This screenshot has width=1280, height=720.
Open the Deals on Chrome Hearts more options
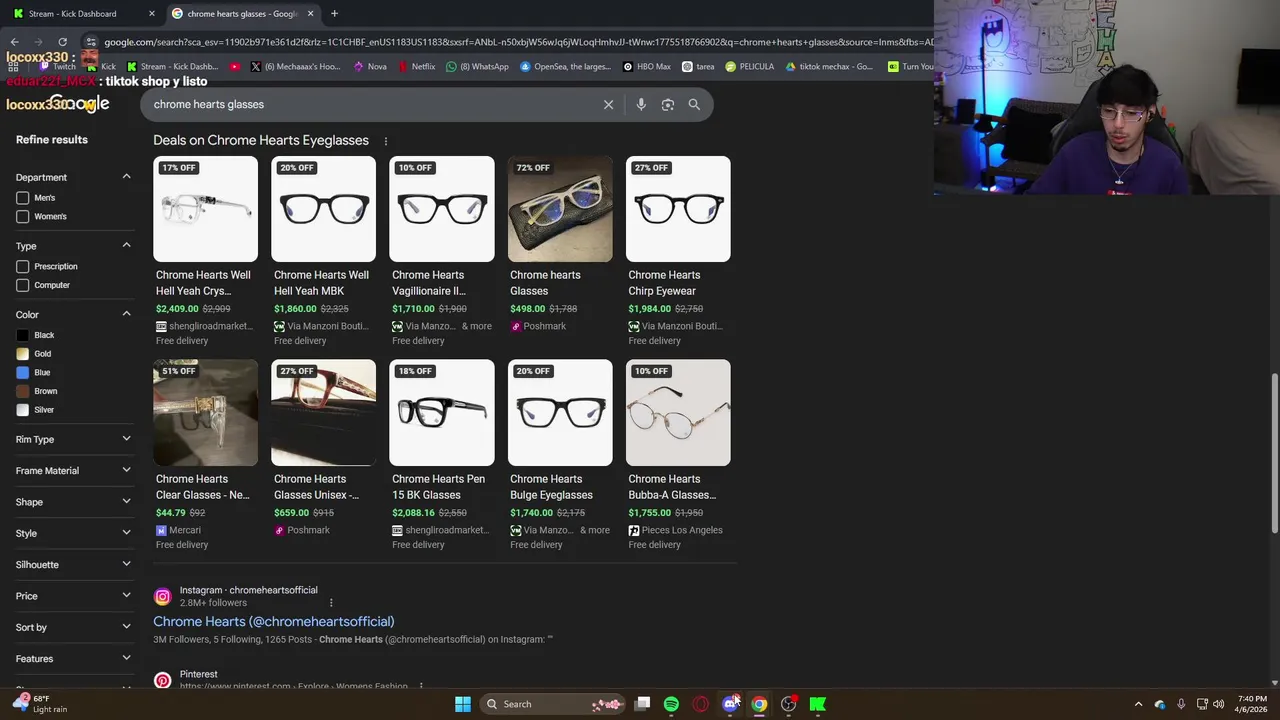[386, 141]
